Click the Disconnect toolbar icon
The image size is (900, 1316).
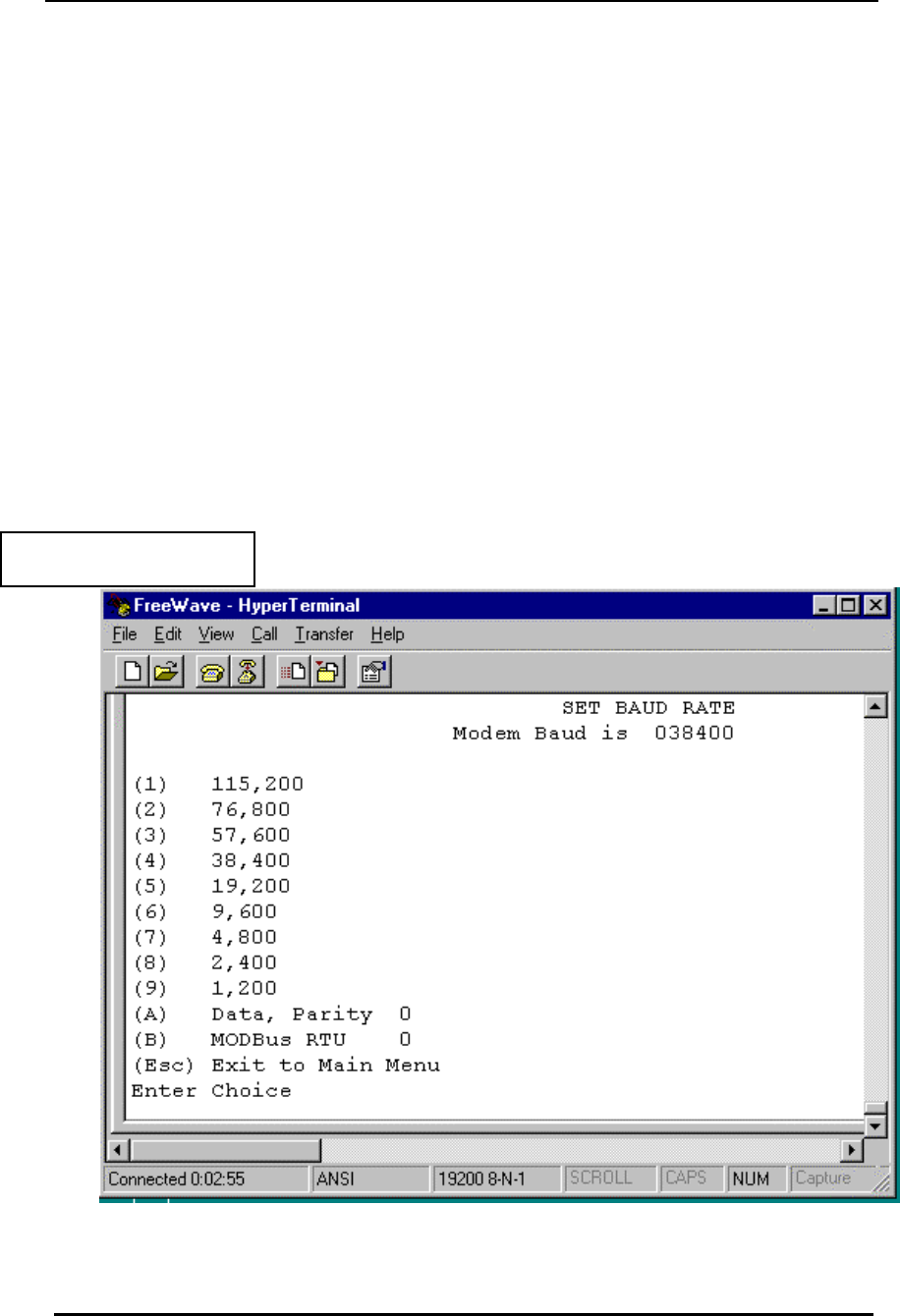[x=247, y=673]
